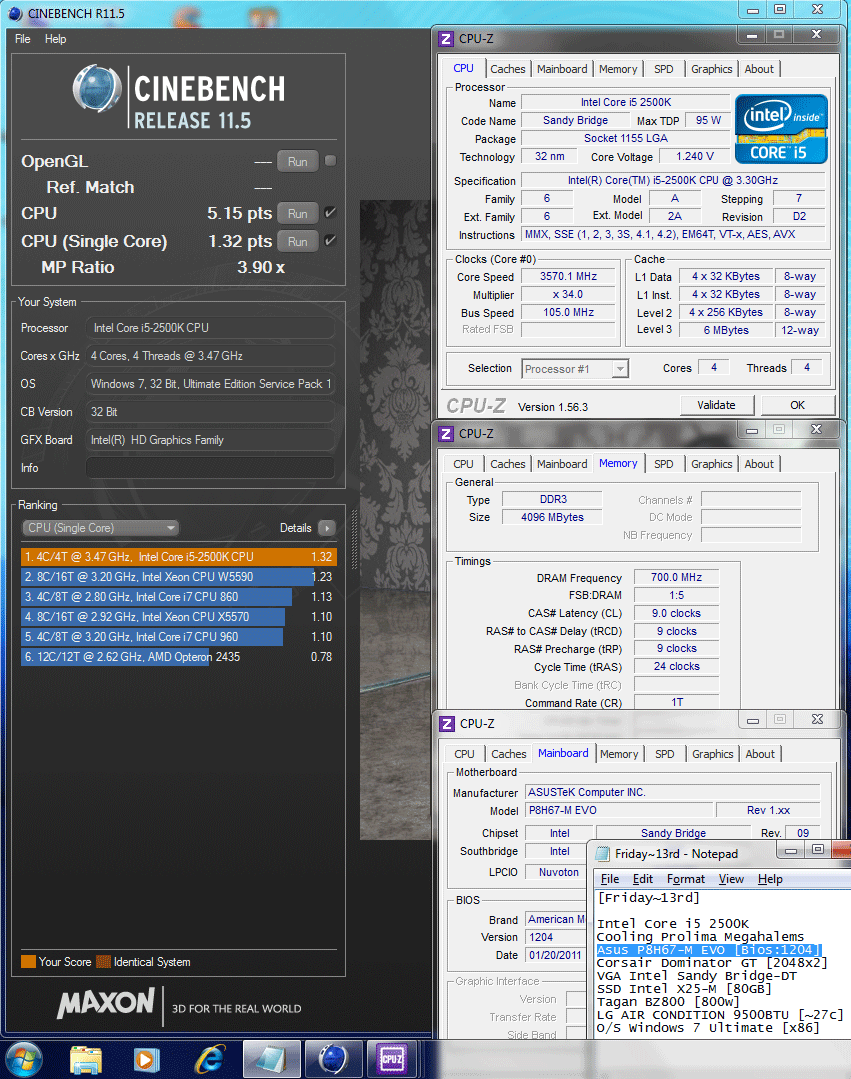Select ranking row Intel Xeon CPU X5570
This screenshot has width=851, height=1079.
coord(179,617)
